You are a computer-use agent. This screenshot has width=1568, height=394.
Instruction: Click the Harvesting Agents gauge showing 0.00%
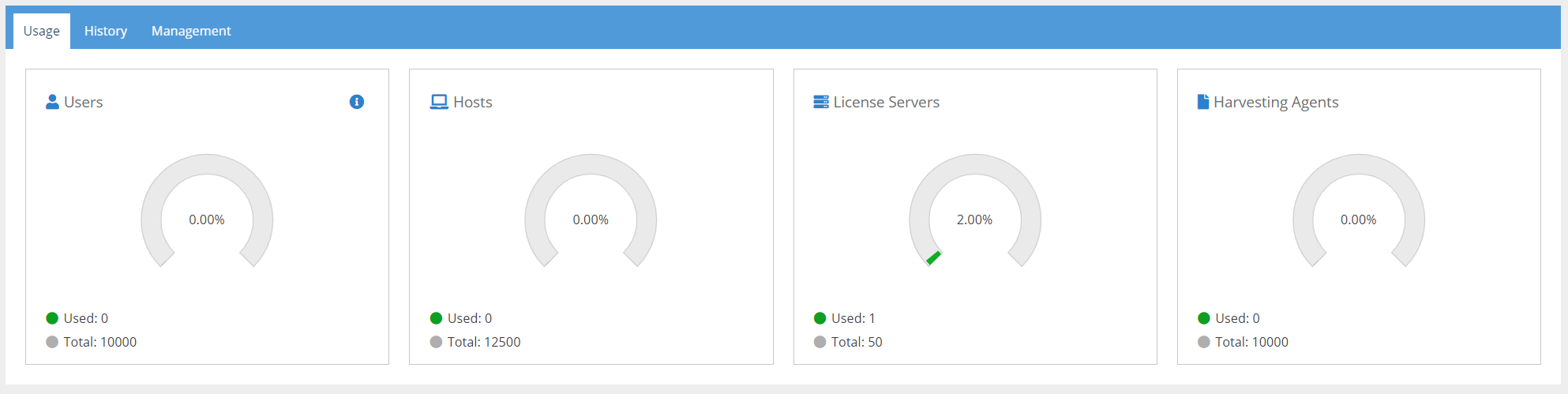pyautogui.click(x=1359, y=212)
